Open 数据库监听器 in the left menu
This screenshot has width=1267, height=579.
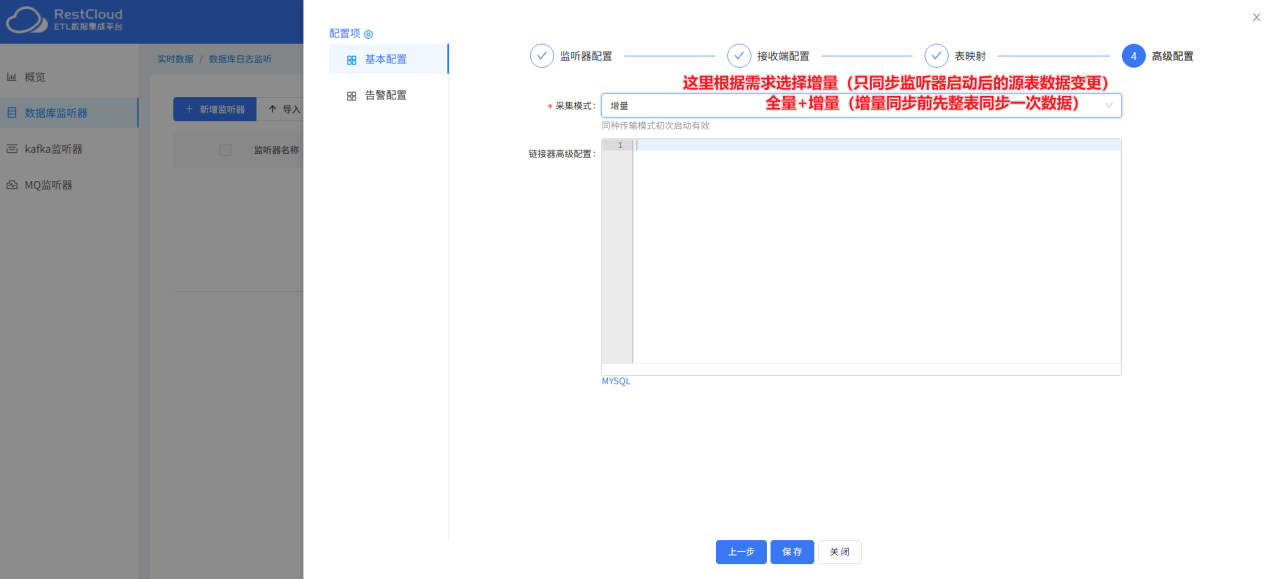click(69, 113)
